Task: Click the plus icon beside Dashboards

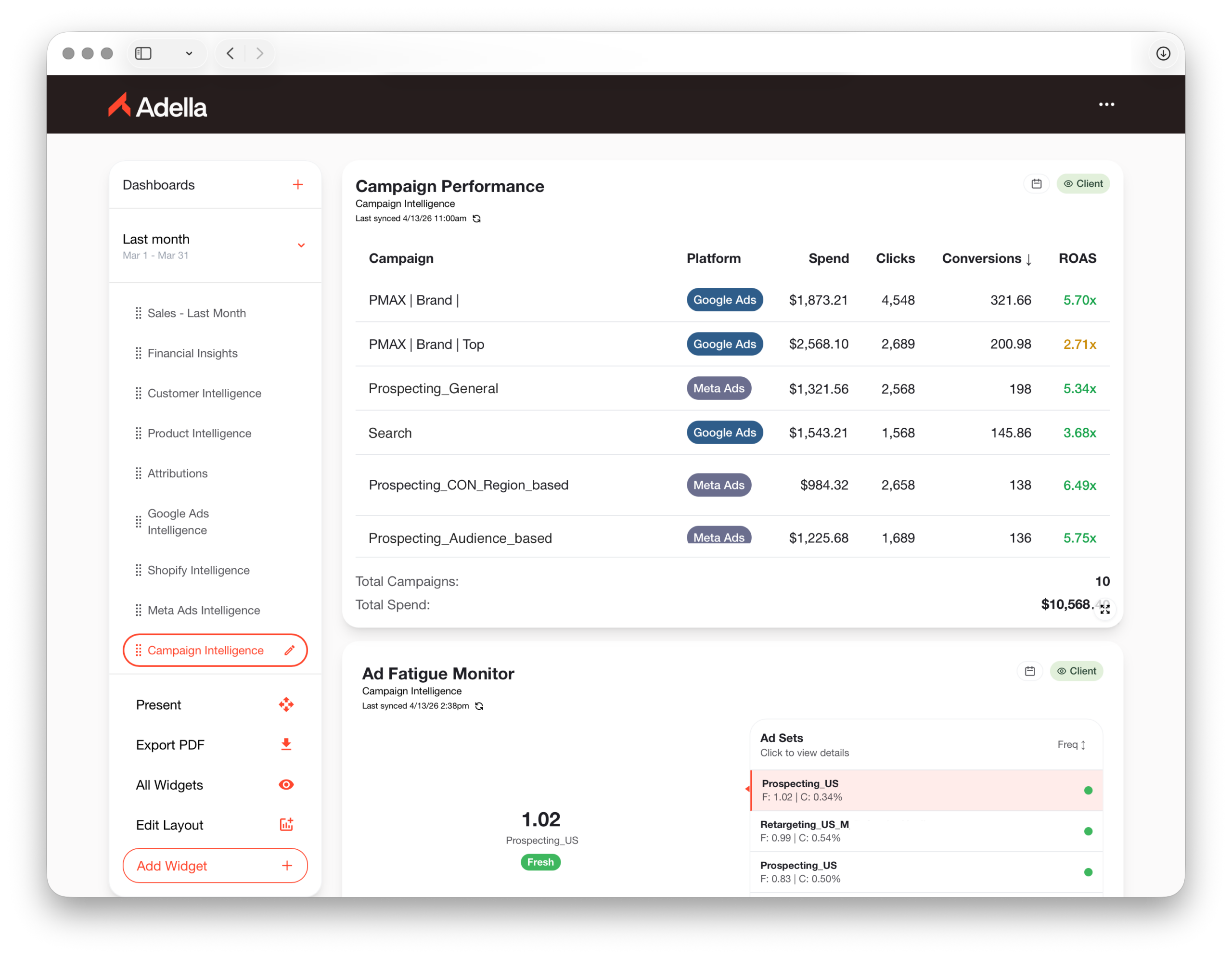Action: click(x=298, y=184)
